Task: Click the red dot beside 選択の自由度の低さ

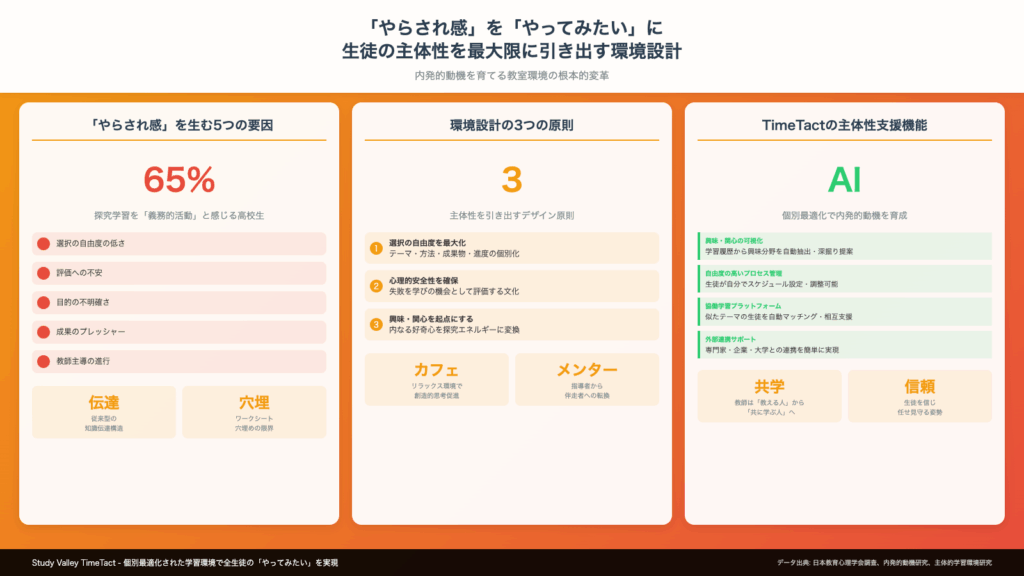Action: pos(43,244)
